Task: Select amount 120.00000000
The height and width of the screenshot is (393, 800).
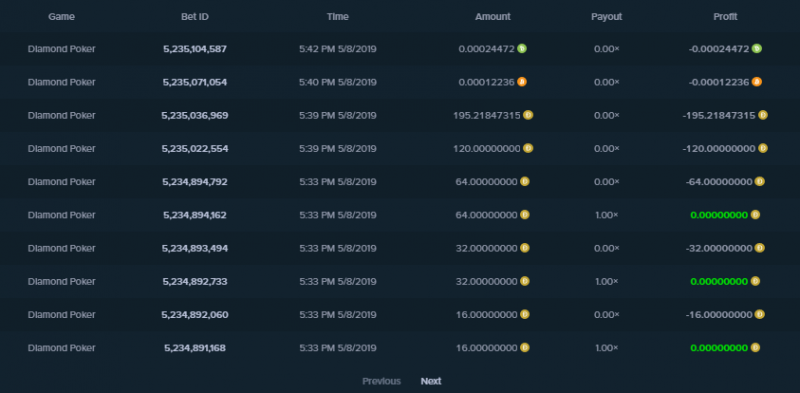Action: click(487, 149)
